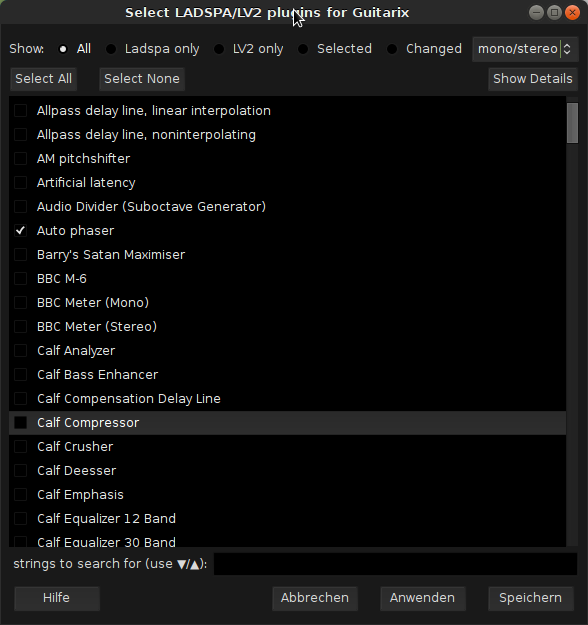Check Allpass delay line, linear interpolation
Screen dimensions: 588x625
tap(20, 110)
